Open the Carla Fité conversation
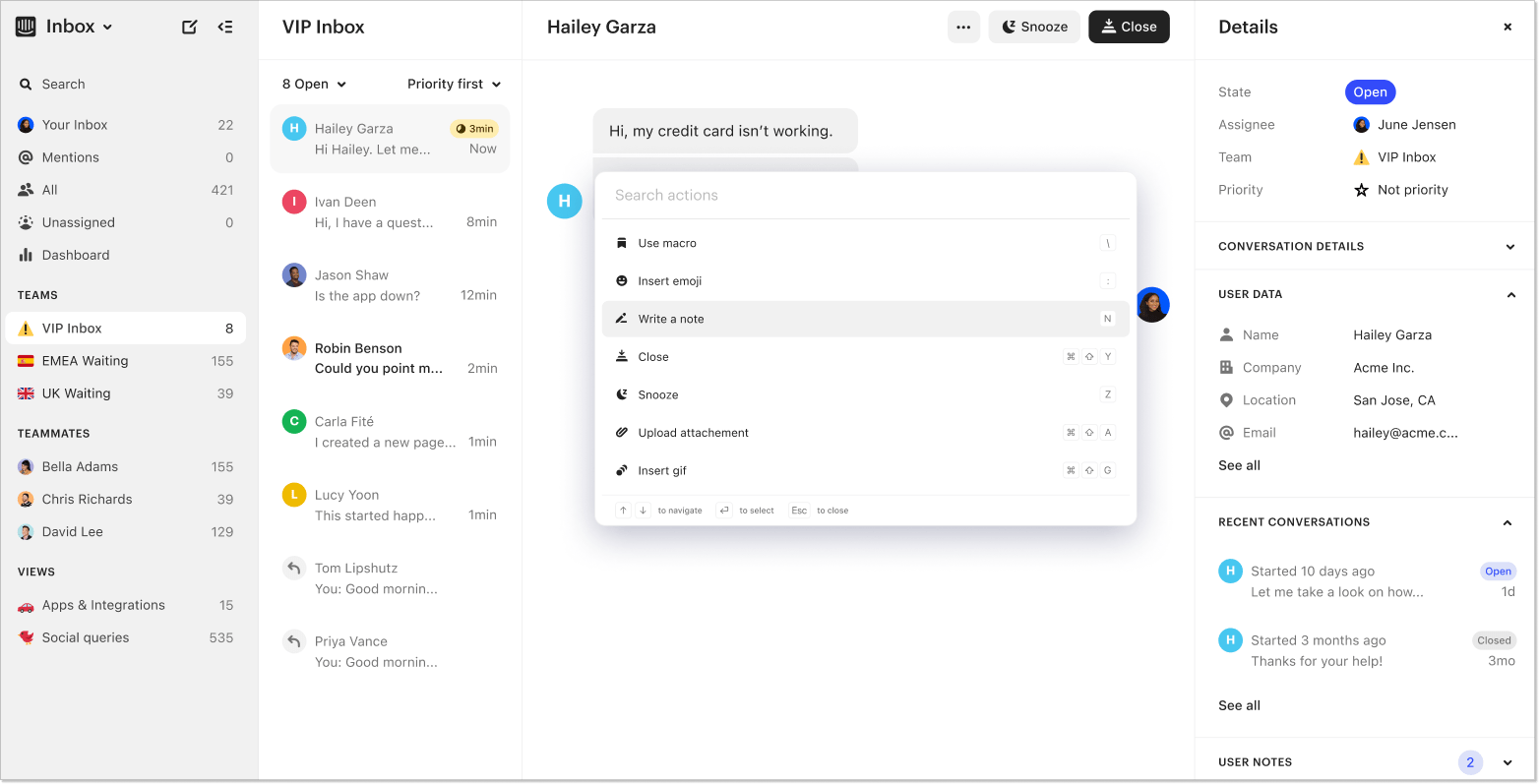Screen dimensions: 1539x784 tap(390, 432)
